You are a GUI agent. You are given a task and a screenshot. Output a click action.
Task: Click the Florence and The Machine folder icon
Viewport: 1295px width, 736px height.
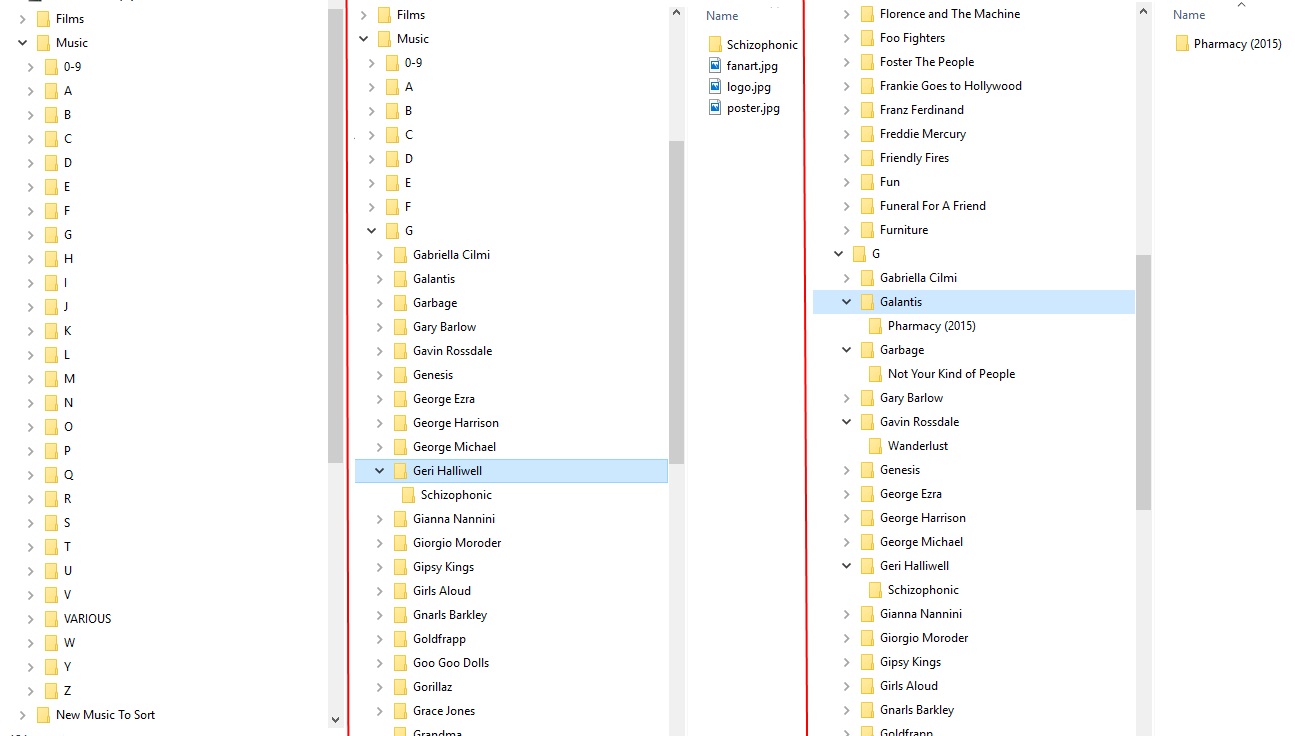[x=867, y=14]
